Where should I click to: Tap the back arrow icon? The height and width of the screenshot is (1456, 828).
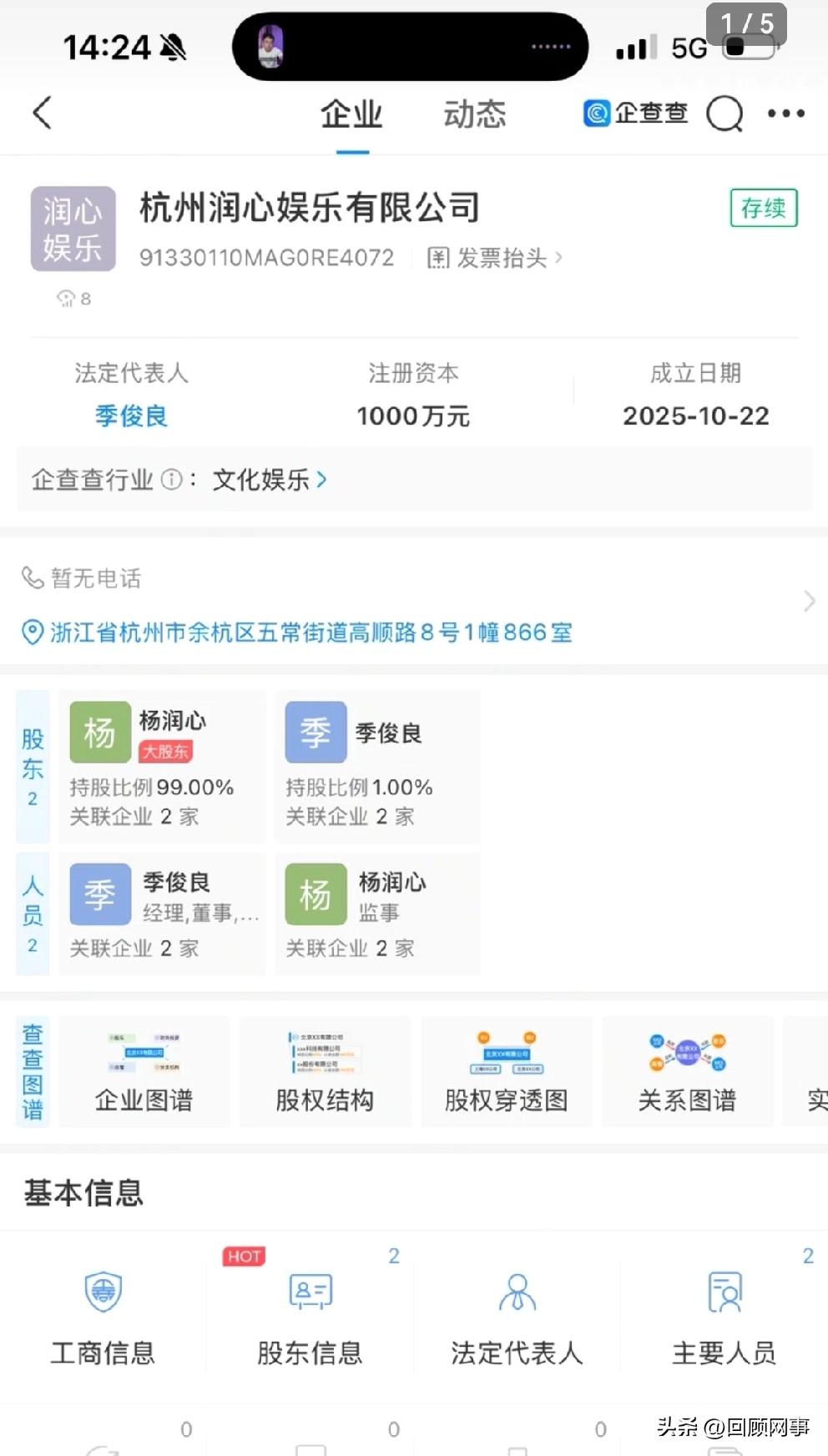click(x=43, y=113)
